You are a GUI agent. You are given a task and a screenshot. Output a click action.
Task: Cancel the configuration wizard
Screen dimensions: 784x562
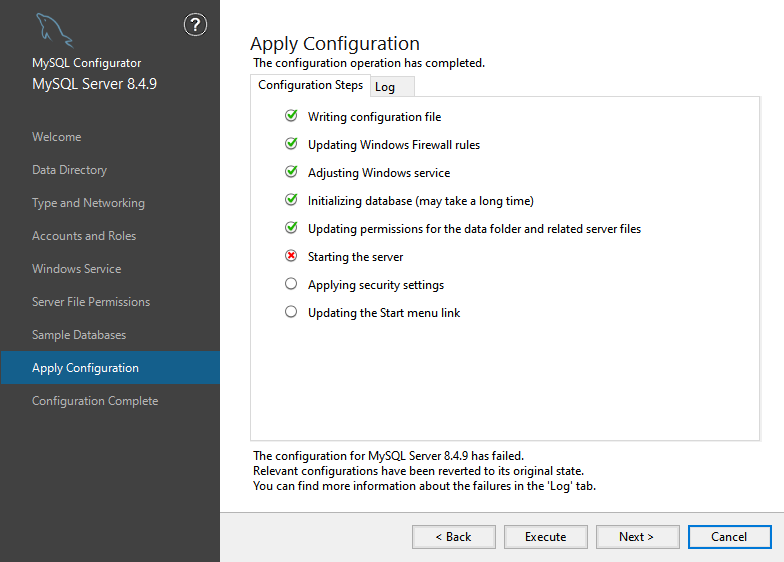click(729, 537)
